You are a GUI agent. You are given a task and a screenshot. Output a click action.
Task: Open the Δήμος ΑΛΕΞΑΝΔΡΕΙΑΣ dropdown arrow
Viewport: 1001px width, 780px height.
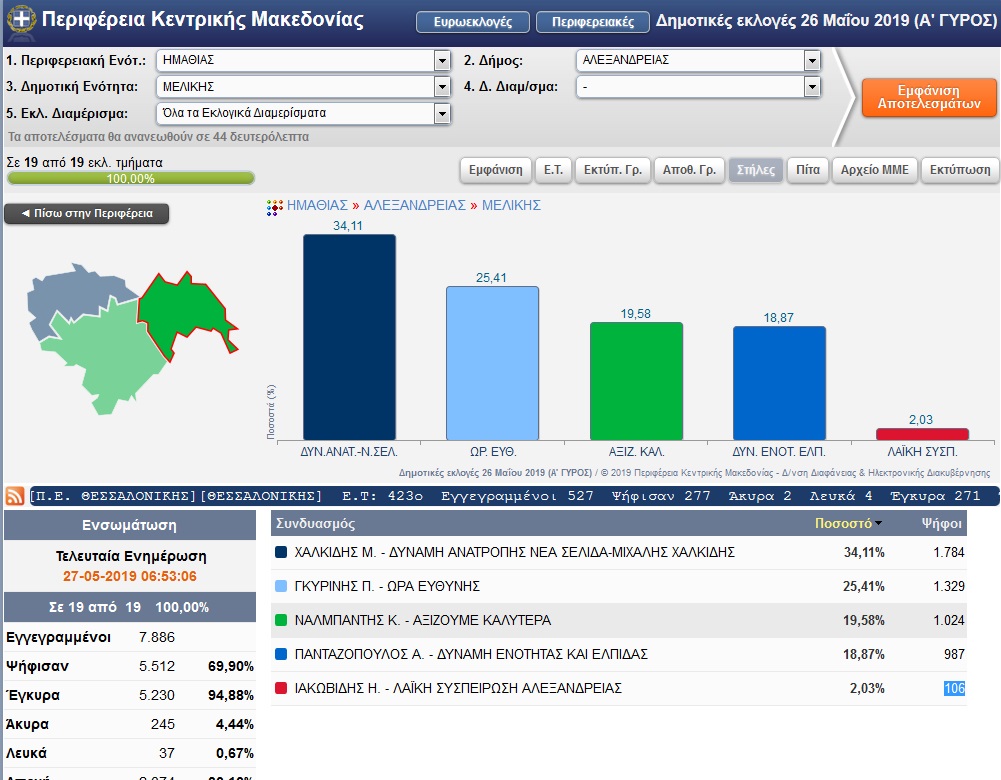[x=811, y=61]
